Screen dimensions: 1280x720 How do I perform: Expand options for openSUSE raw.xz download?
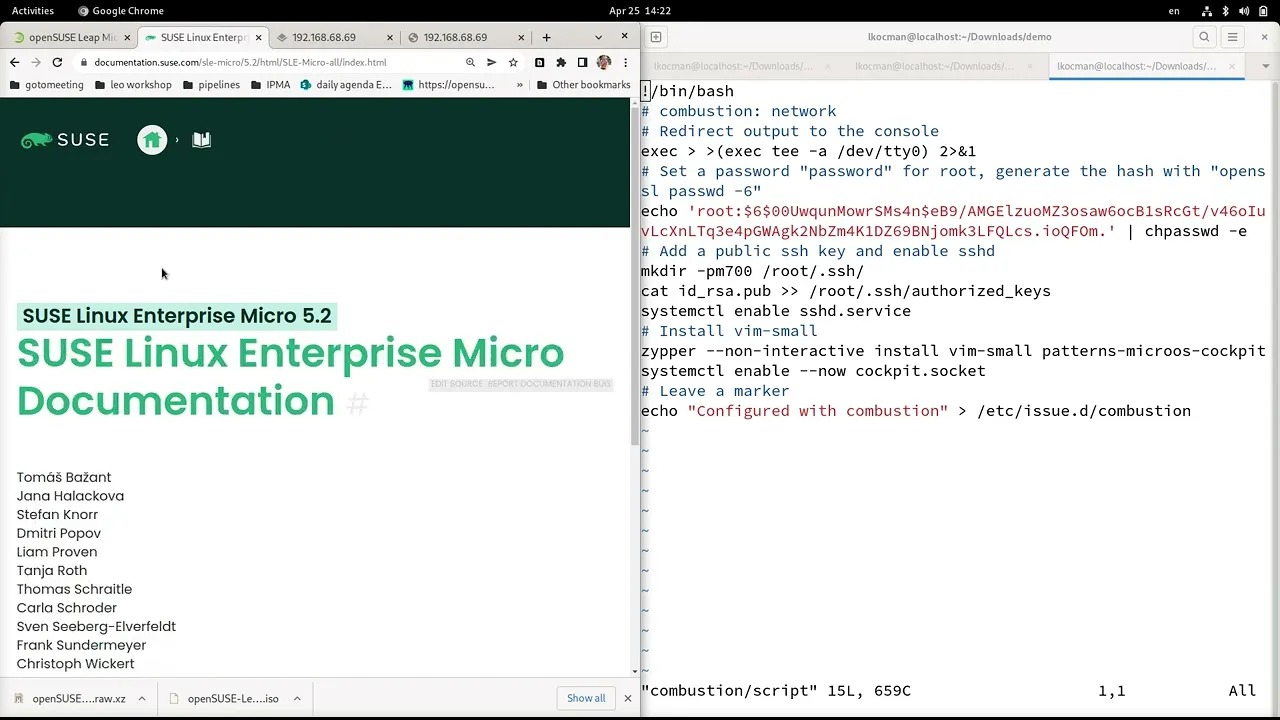pos(142,698)
